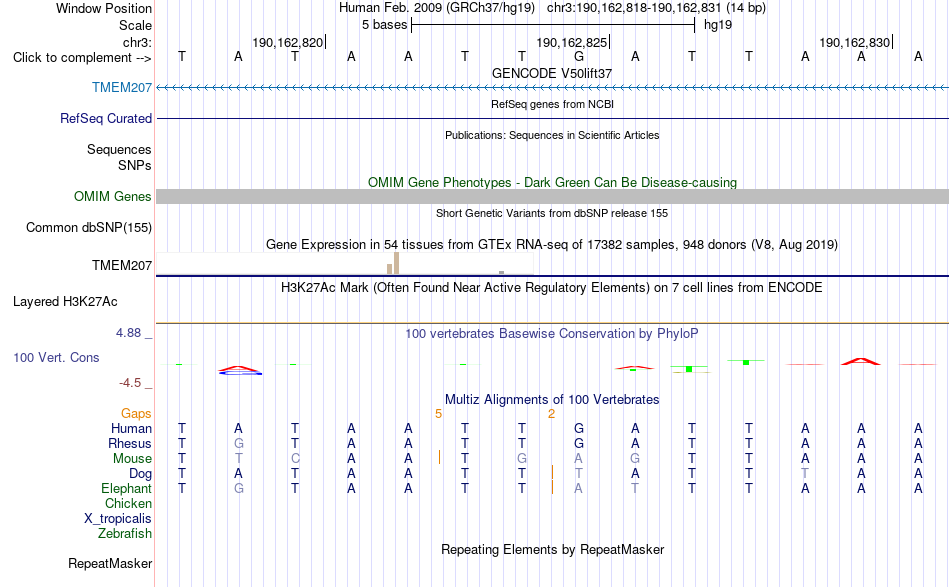This screenshot has width=950, height=587.
Task: Click the black TMEM207 GTEx expression label
Action: tap(122, 265)
